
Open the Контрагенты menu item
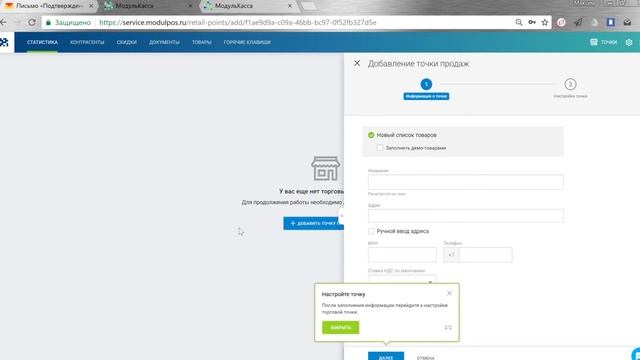[87, 42]
